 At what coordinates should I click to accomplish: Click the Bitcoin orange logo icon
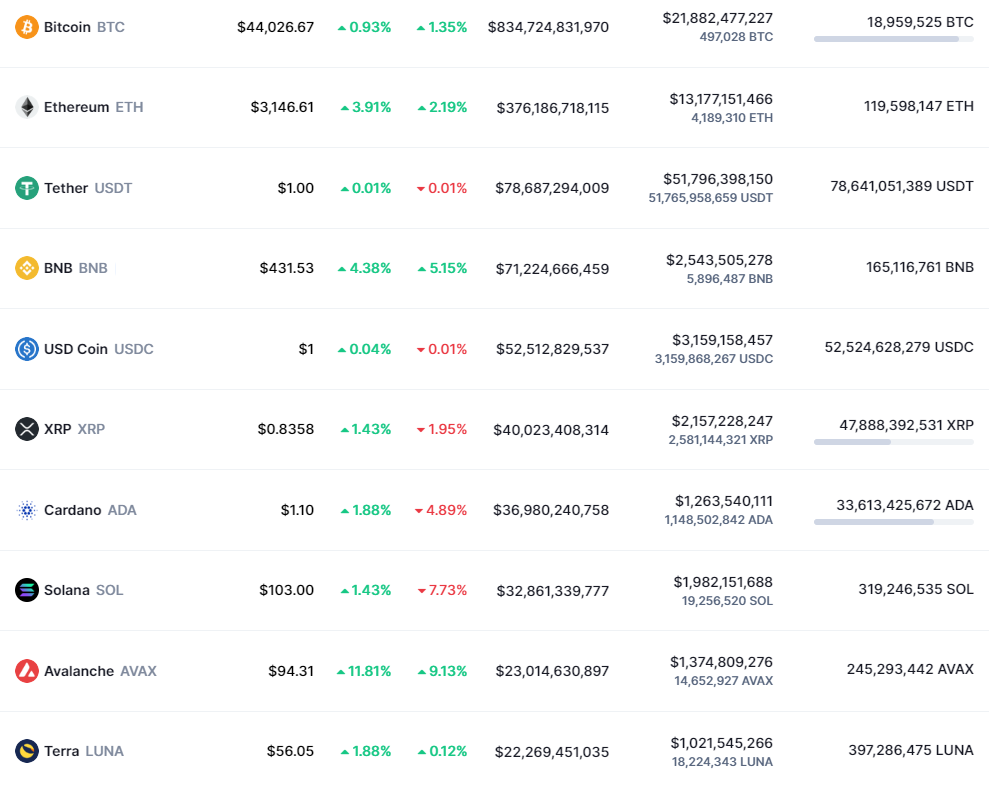[x=26, y=27]
